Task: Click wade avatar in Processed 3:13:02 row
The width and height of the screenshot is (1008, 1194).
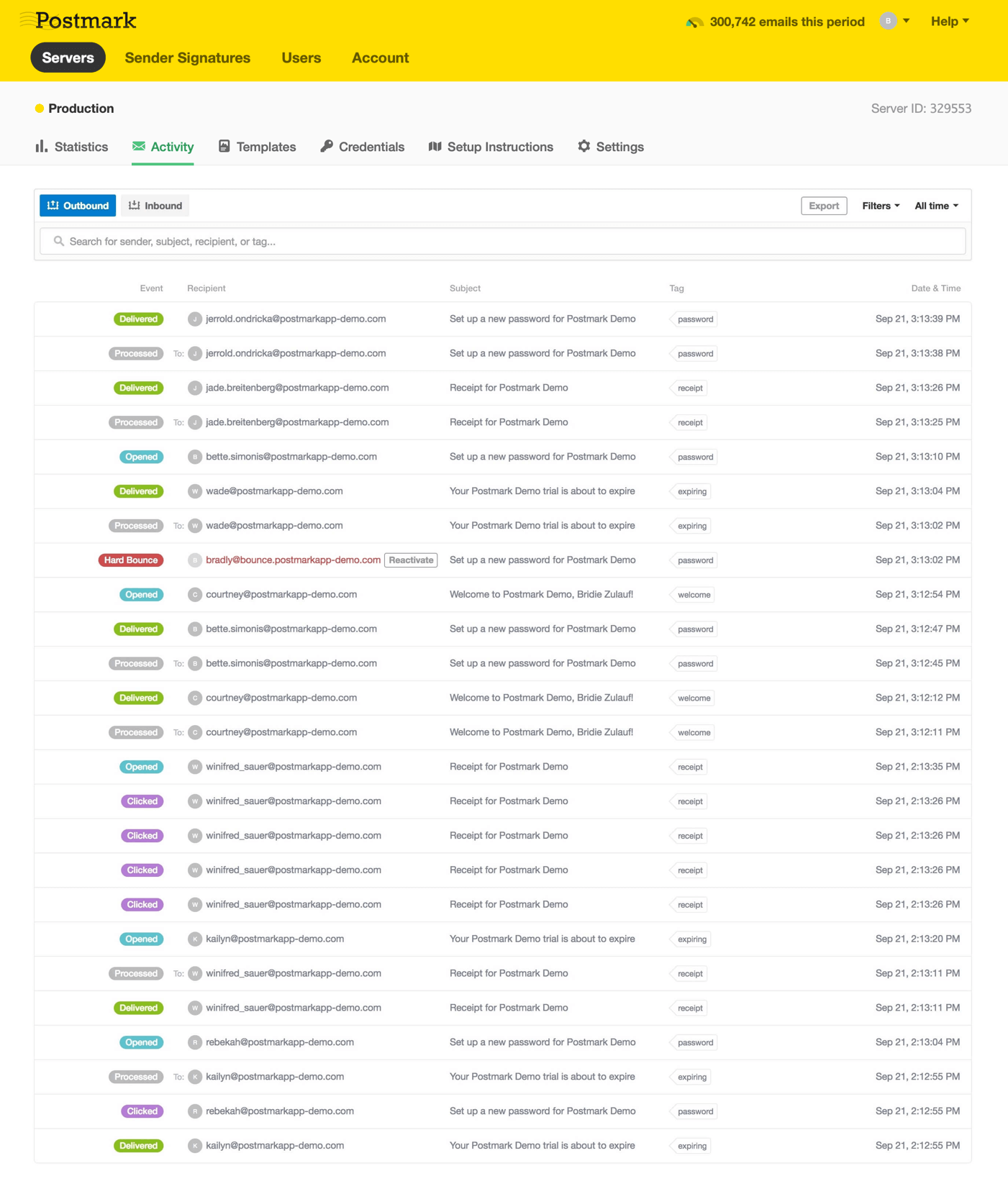Action: tap(195, 527)
